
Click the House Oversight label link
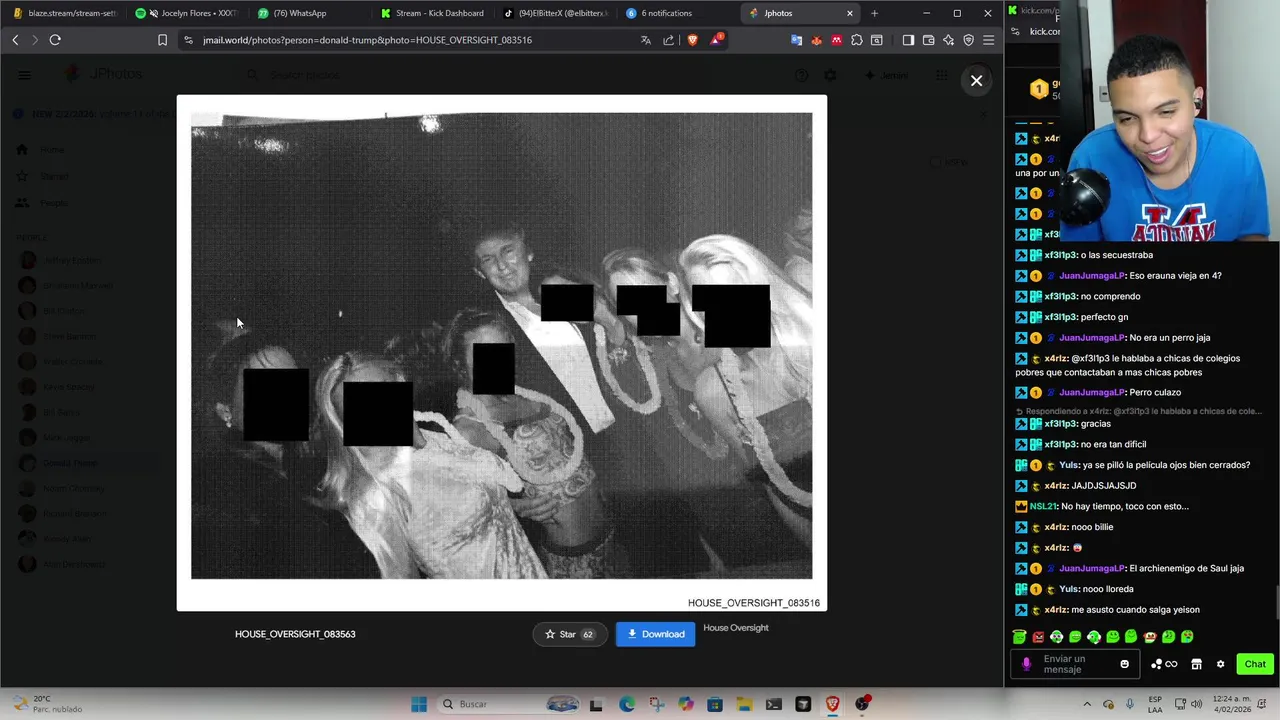click(x=736, y=628)
